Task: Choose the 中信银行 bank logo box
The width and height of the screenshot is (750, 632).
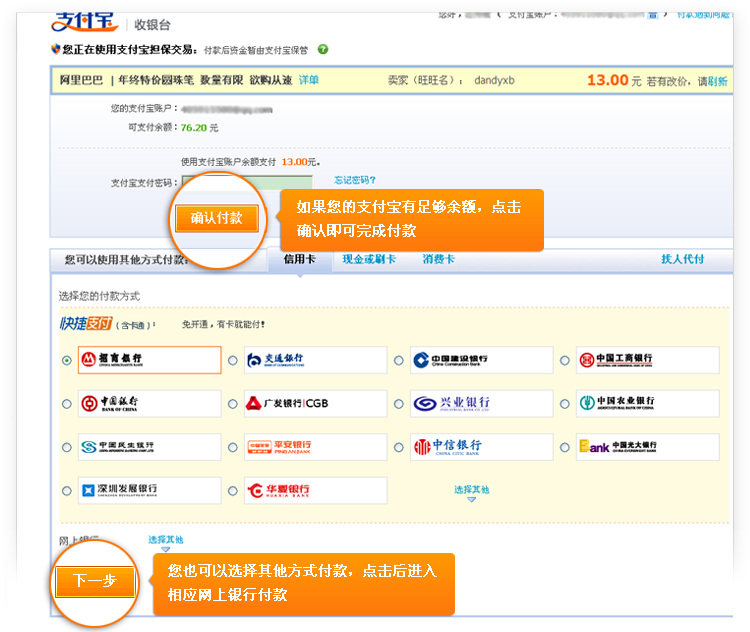Action: click(482, 447)
